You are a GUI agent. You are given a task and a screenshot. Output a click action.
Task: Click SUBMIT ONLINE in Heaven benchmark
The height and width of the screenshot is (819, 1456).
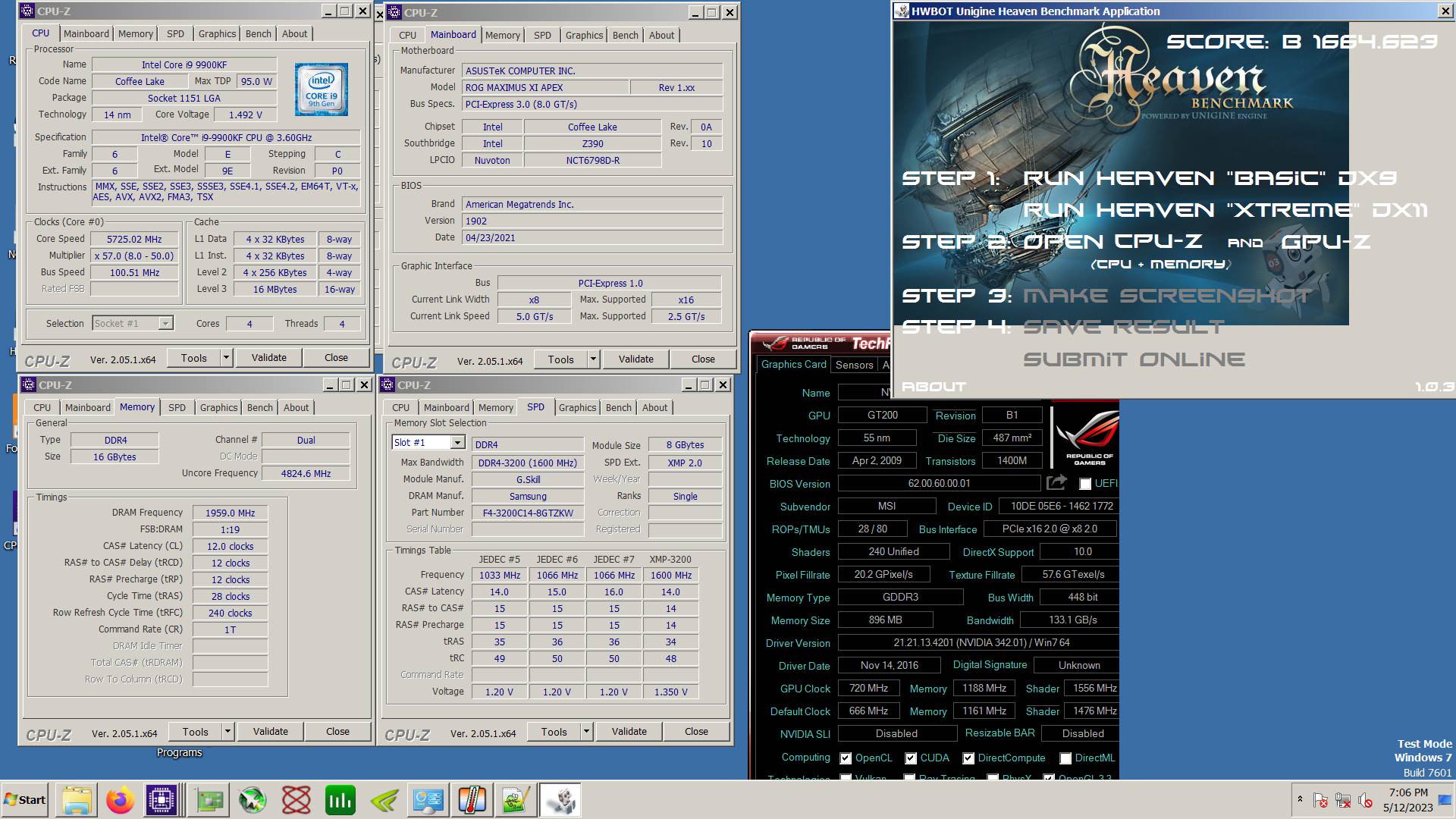click(1134, 359)
